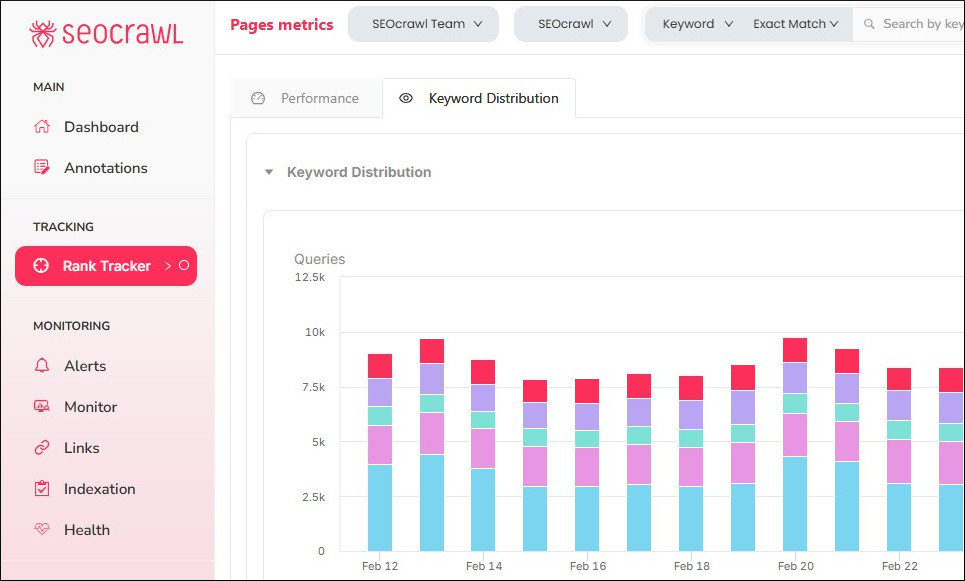This screenshot has height=581, width=965.
Task: Open the Pages metrics heading link
Action: [x=281, y=24]
